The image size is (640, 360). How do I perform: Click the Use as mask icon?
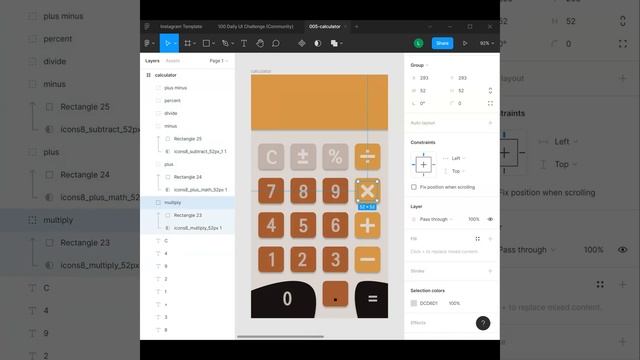pos(318,43)
